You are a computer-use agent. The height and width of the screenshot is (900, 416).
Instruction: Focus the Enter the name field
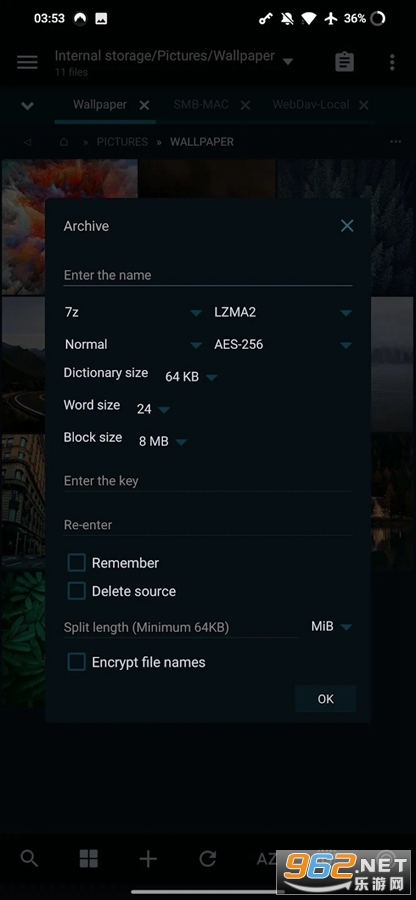point(208,275)
